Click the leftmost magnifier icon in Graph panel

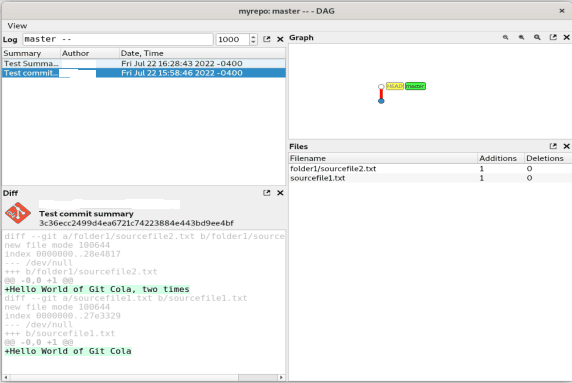click(505, 38)
